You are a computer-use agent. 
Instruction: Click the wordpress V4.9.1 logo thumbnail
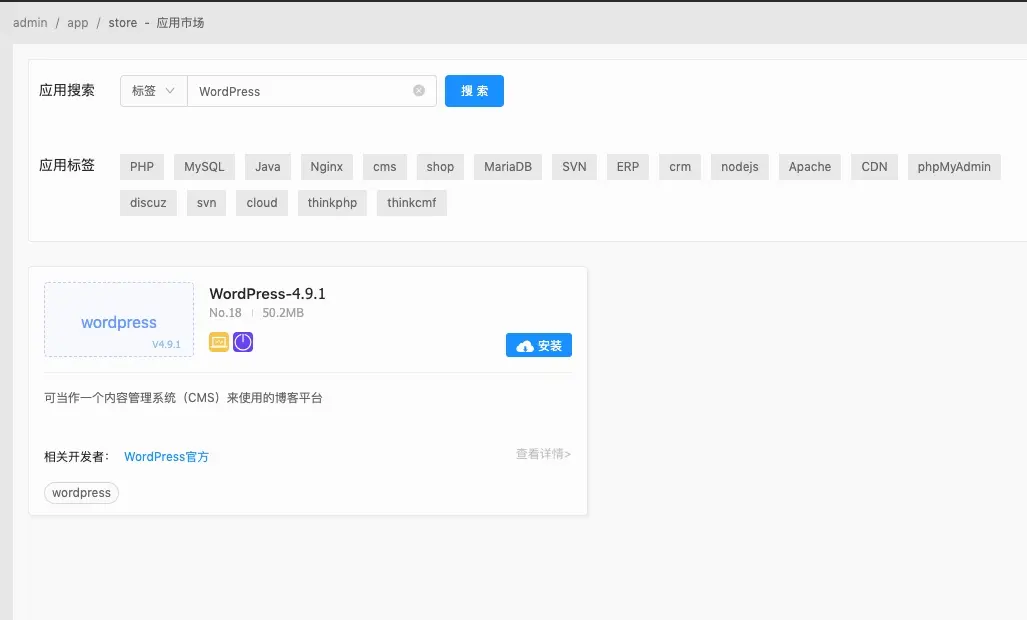[x=119, y=319]
